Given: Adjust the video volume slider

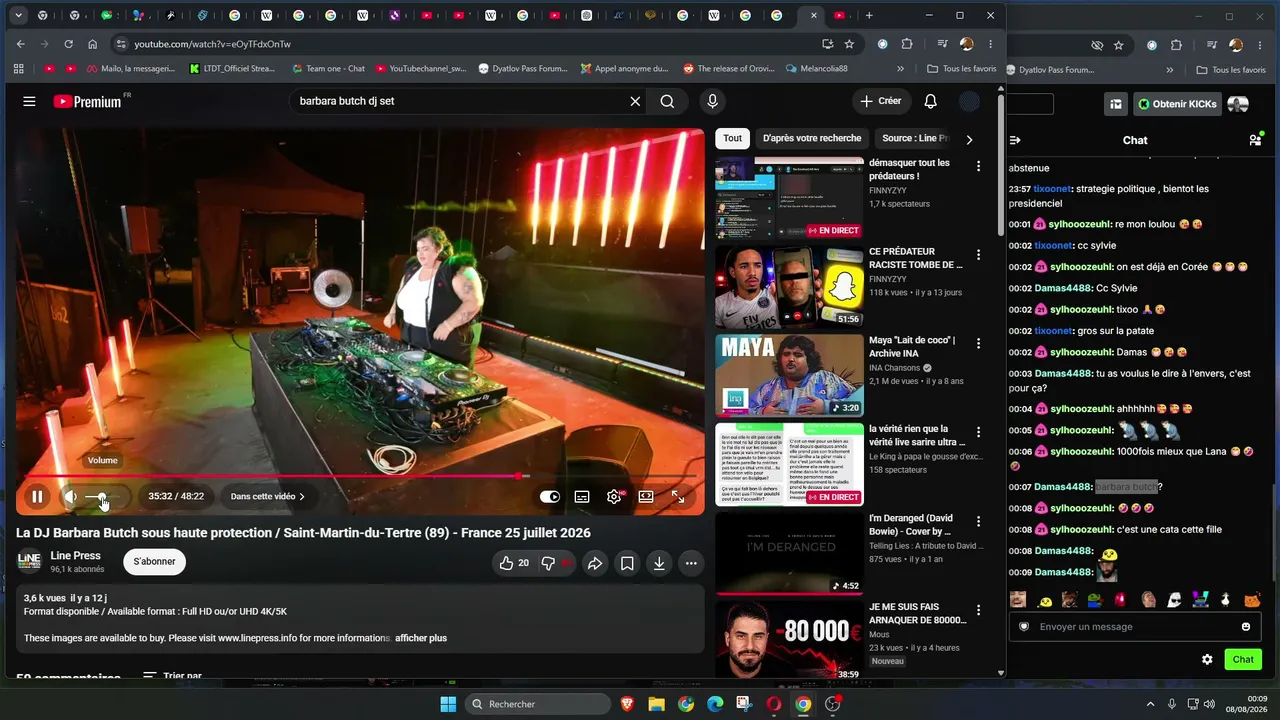Looking at the screenshot, I should click(104, 496).
